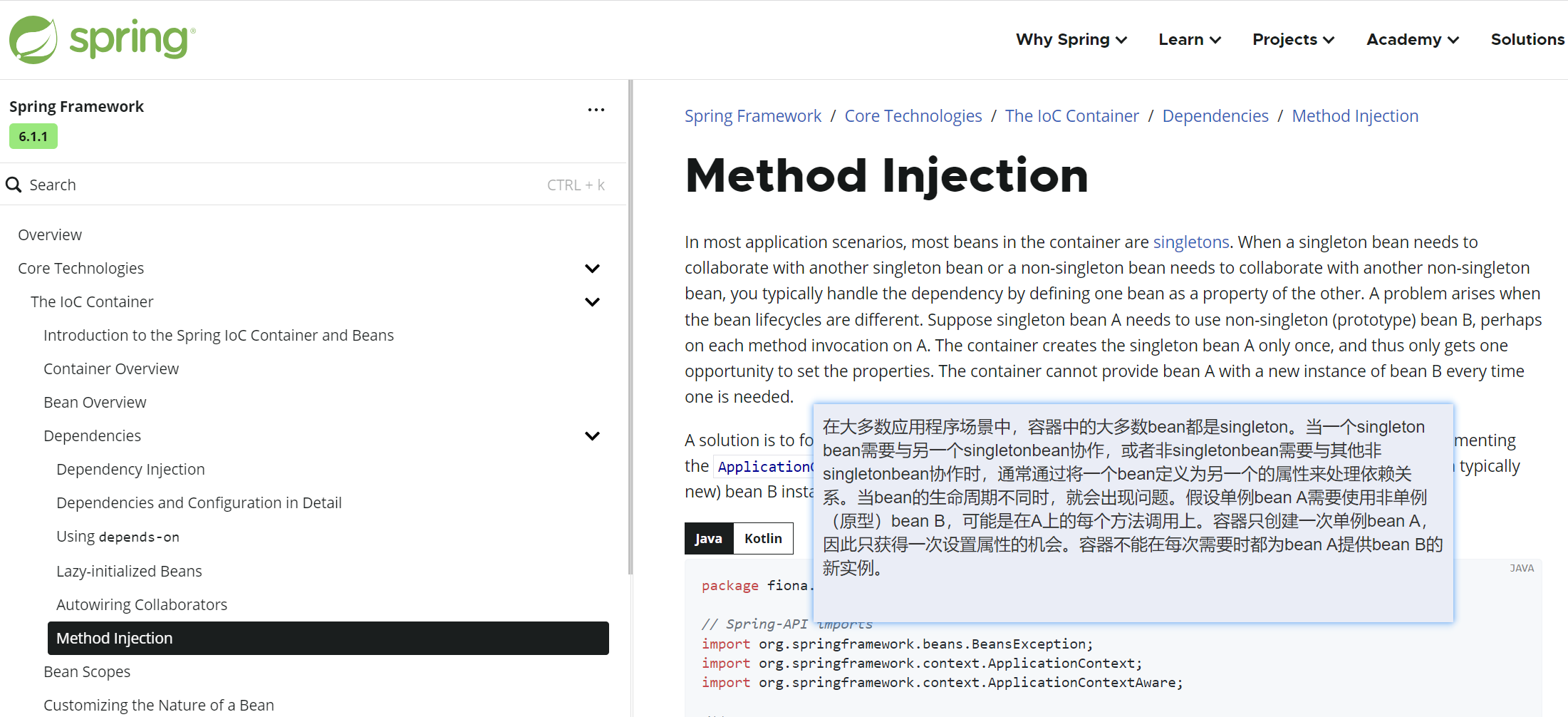1568x717 pixels.
Task: Click the Learn dropdown arrow
Action: (x=1215, y=40)
